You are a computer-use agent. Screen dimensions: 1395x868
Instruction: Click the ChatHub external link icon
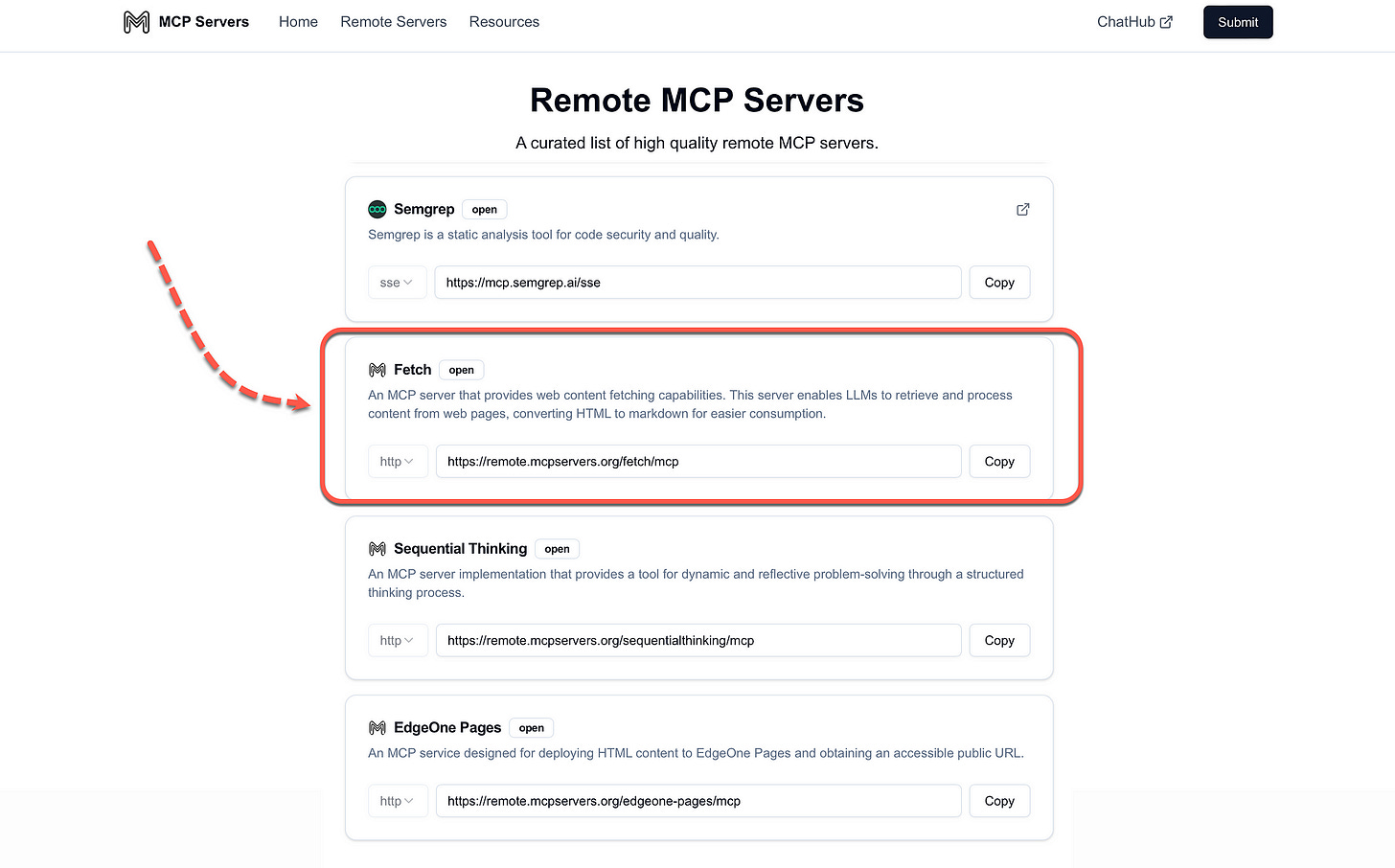pyautogui.click(x=1166, y=21)
